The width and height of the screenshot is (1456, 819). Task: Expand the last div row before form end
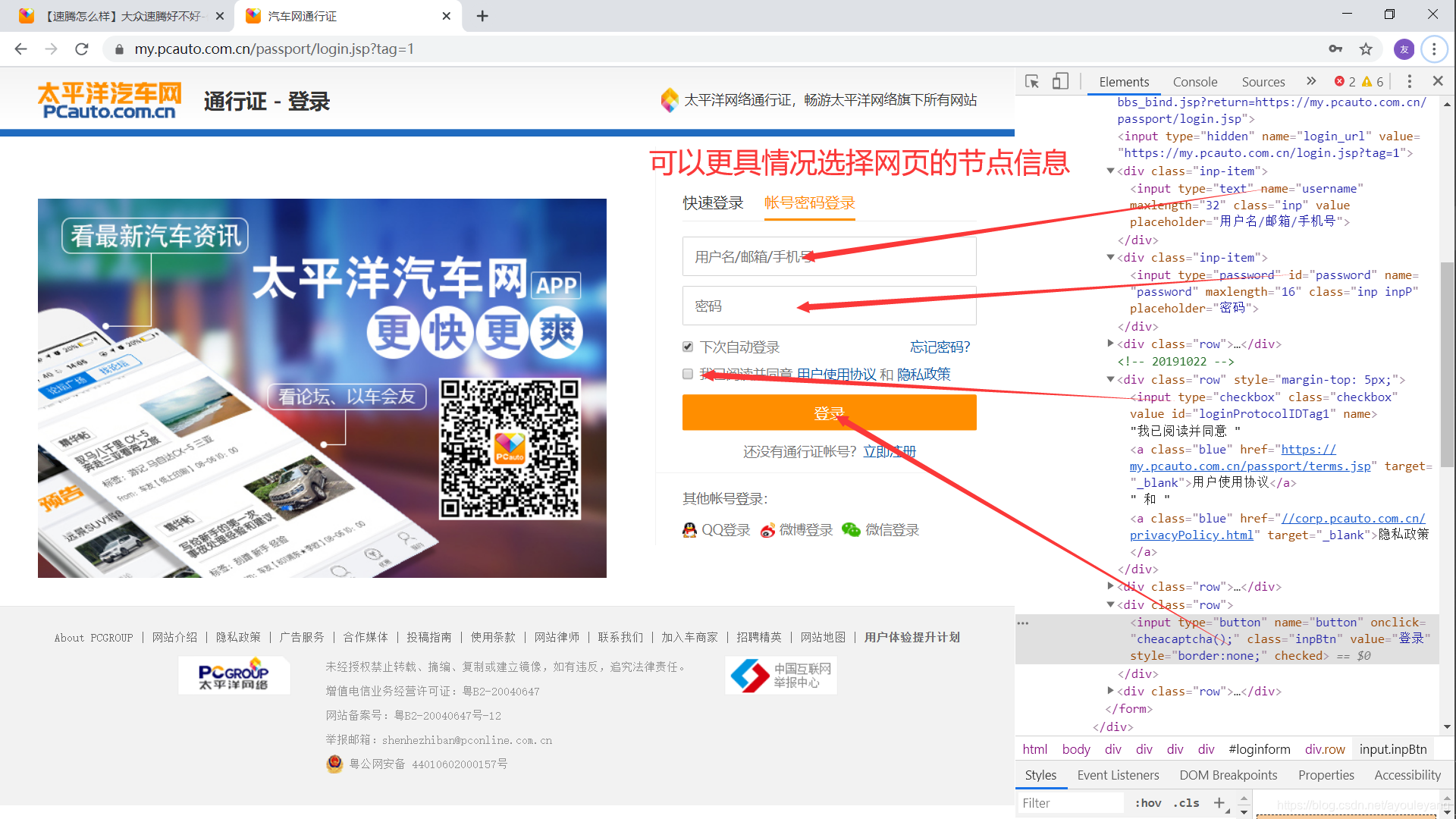point(1110,691)
